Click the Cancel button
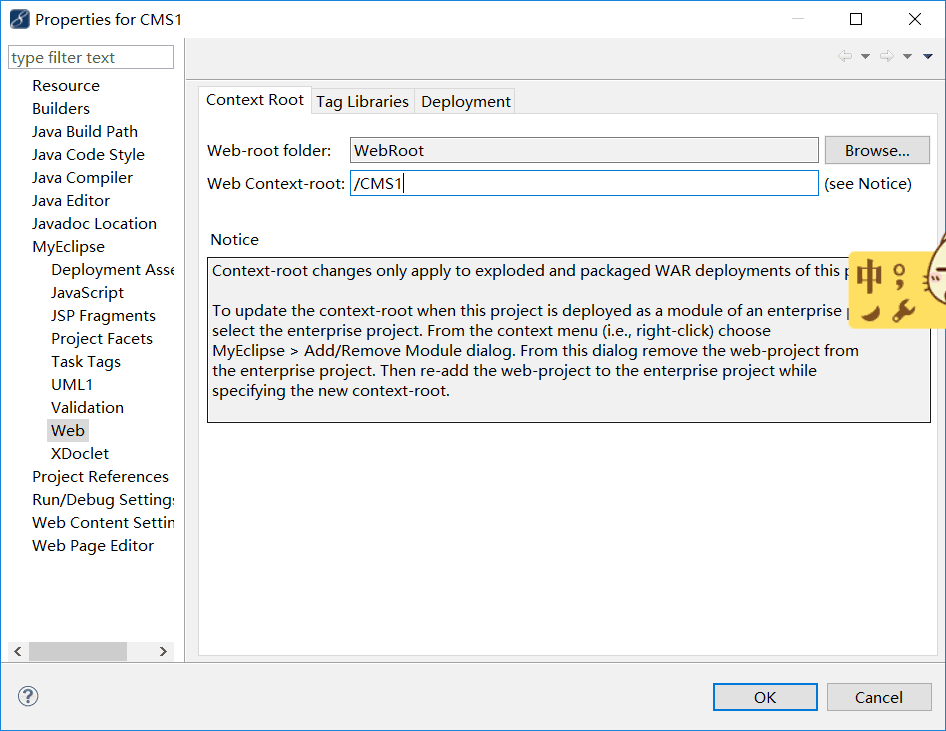This screenshot has height=731, width=946. (878, 697)
